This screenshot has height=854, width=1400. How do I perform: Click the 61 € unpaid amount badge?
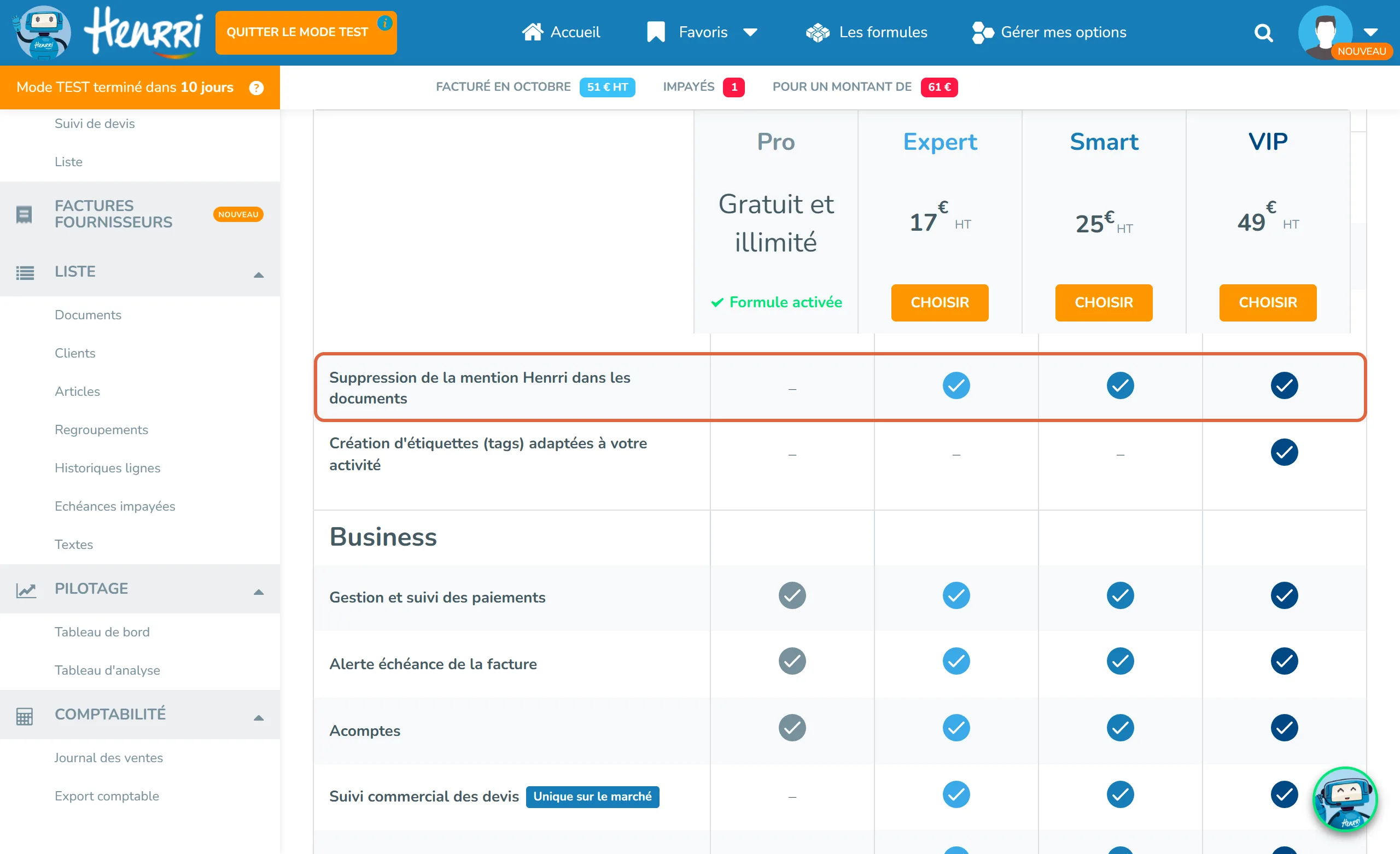[x=938, y=87]
